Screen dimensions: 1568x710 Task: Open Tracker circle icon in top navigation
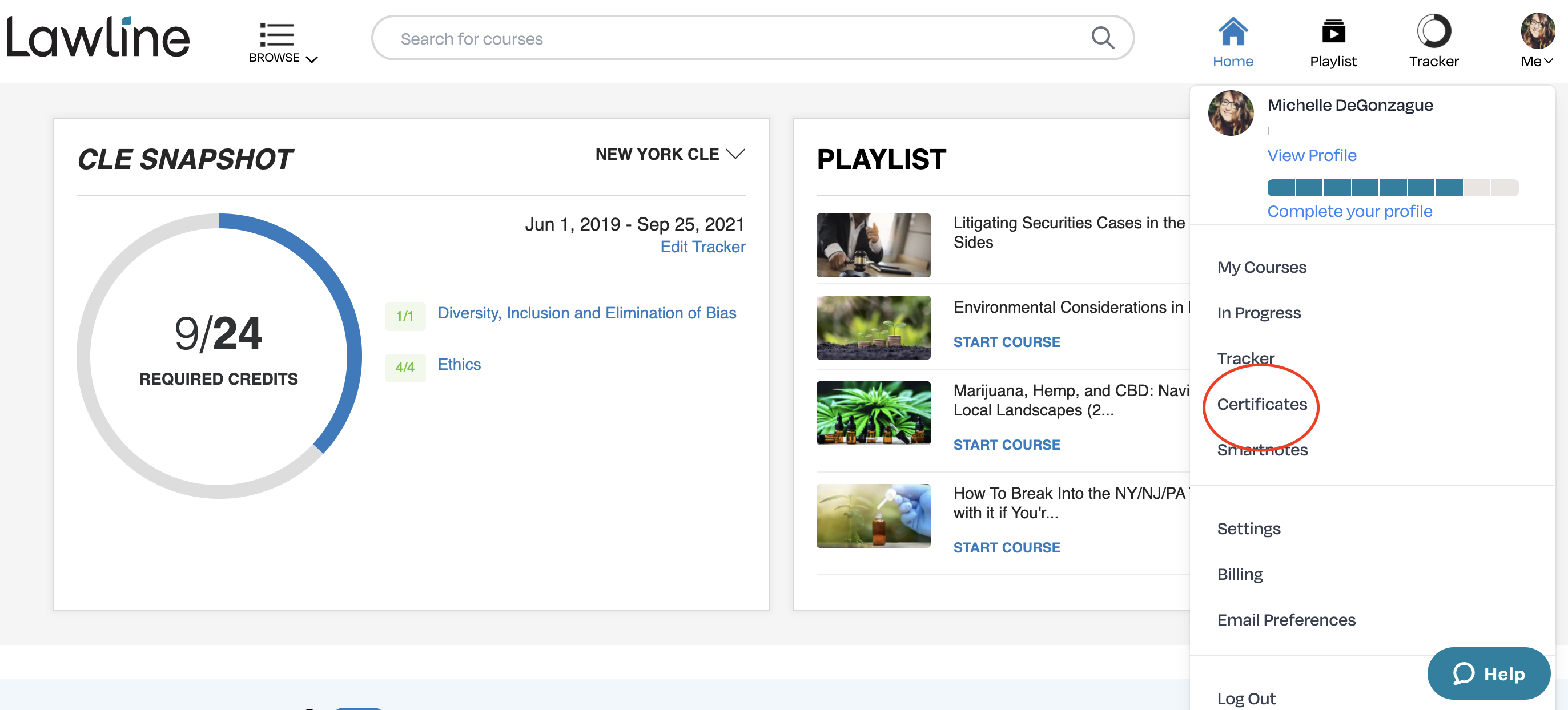pos(1433,31)
